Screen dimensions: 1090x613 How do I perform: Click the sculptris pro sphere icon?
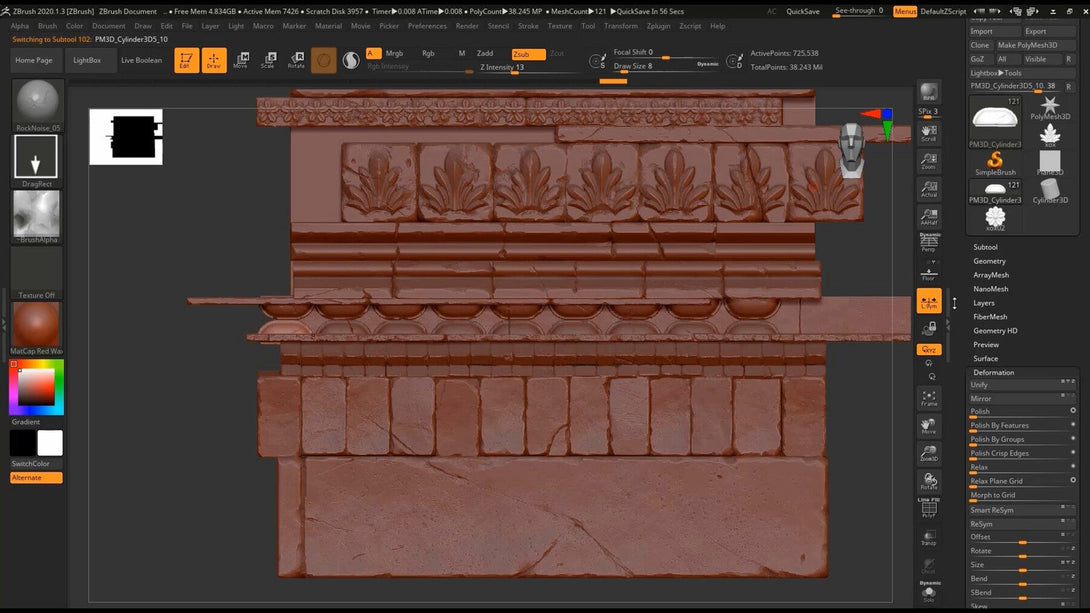pos(323,60)
